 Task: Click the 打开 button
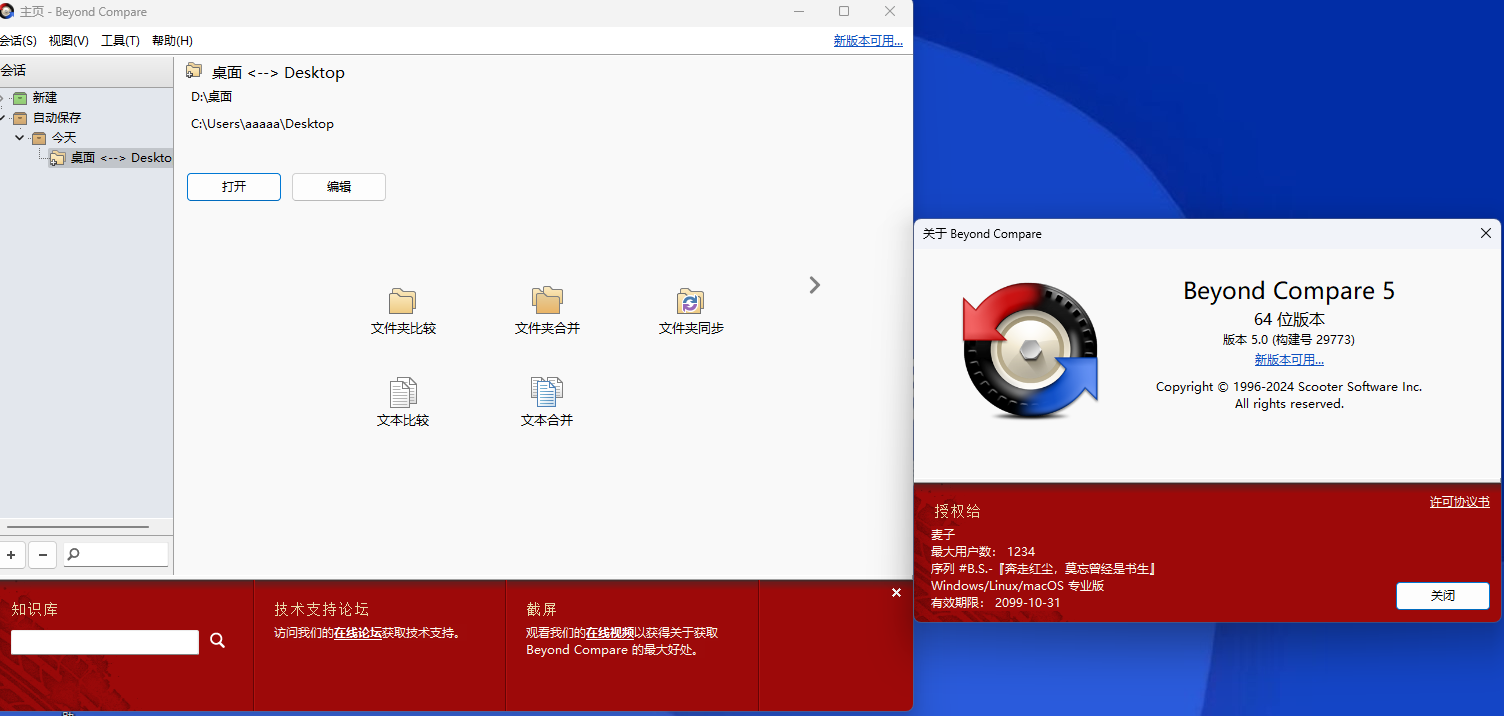pos(234,187)
